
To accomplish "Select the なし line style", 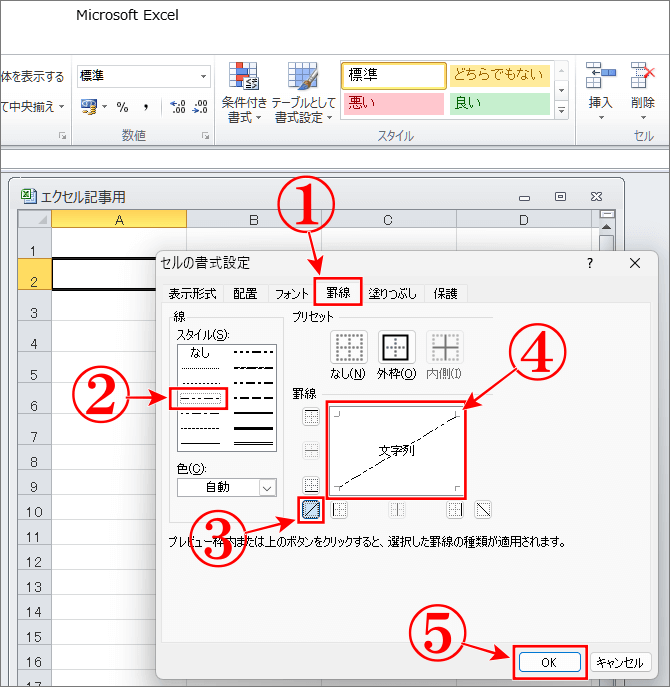I will (200, 353).
